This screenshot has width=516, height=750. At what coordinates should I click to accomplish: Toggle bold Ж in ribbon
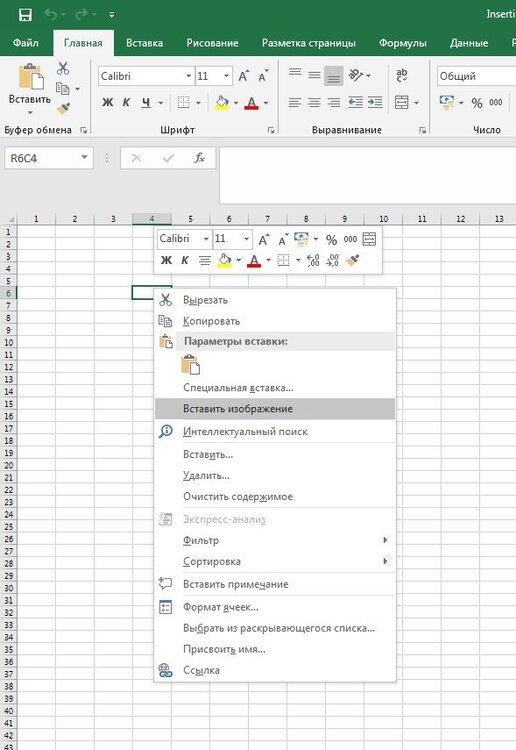point(108,102)
